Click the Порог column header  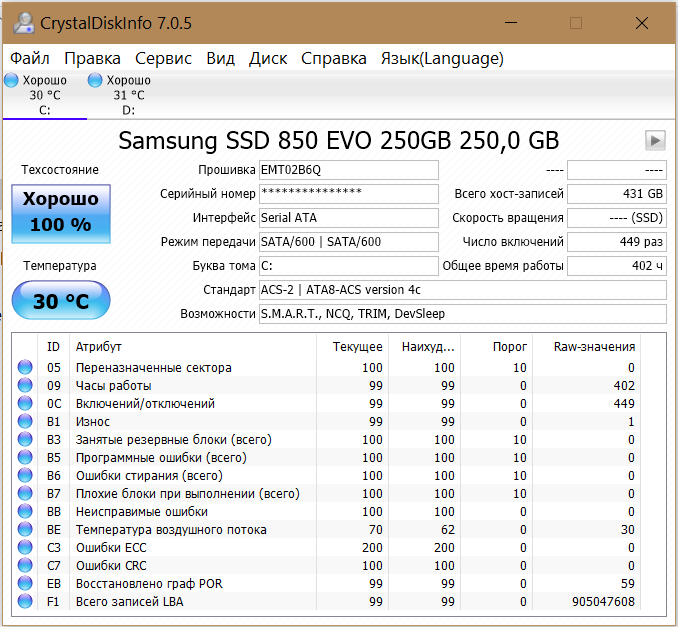(x=496, y=347)
